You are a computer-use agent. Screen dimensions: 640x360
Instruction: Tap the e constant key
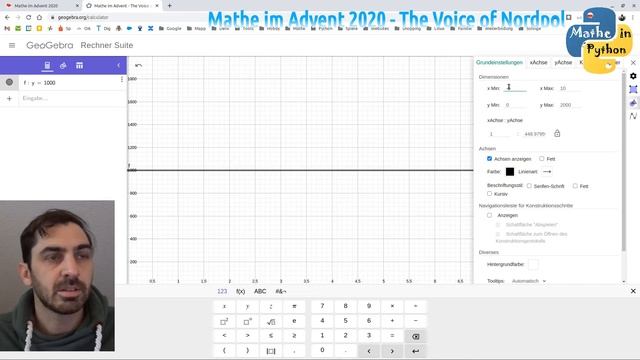click(294, 321)
